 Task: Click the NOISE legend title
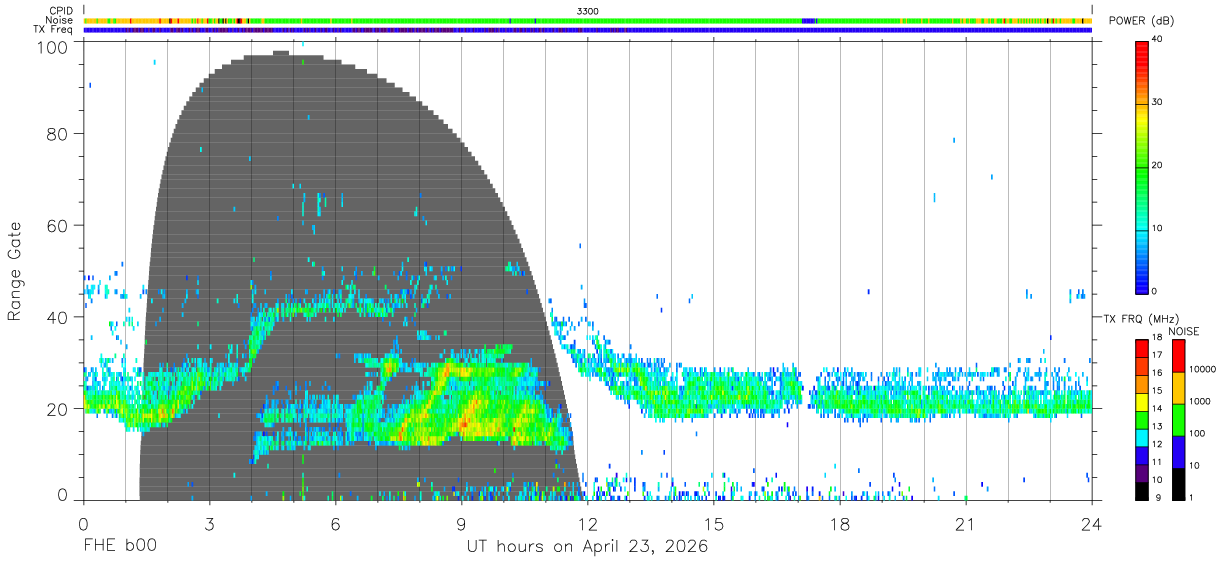click(x=1185, y=331)
